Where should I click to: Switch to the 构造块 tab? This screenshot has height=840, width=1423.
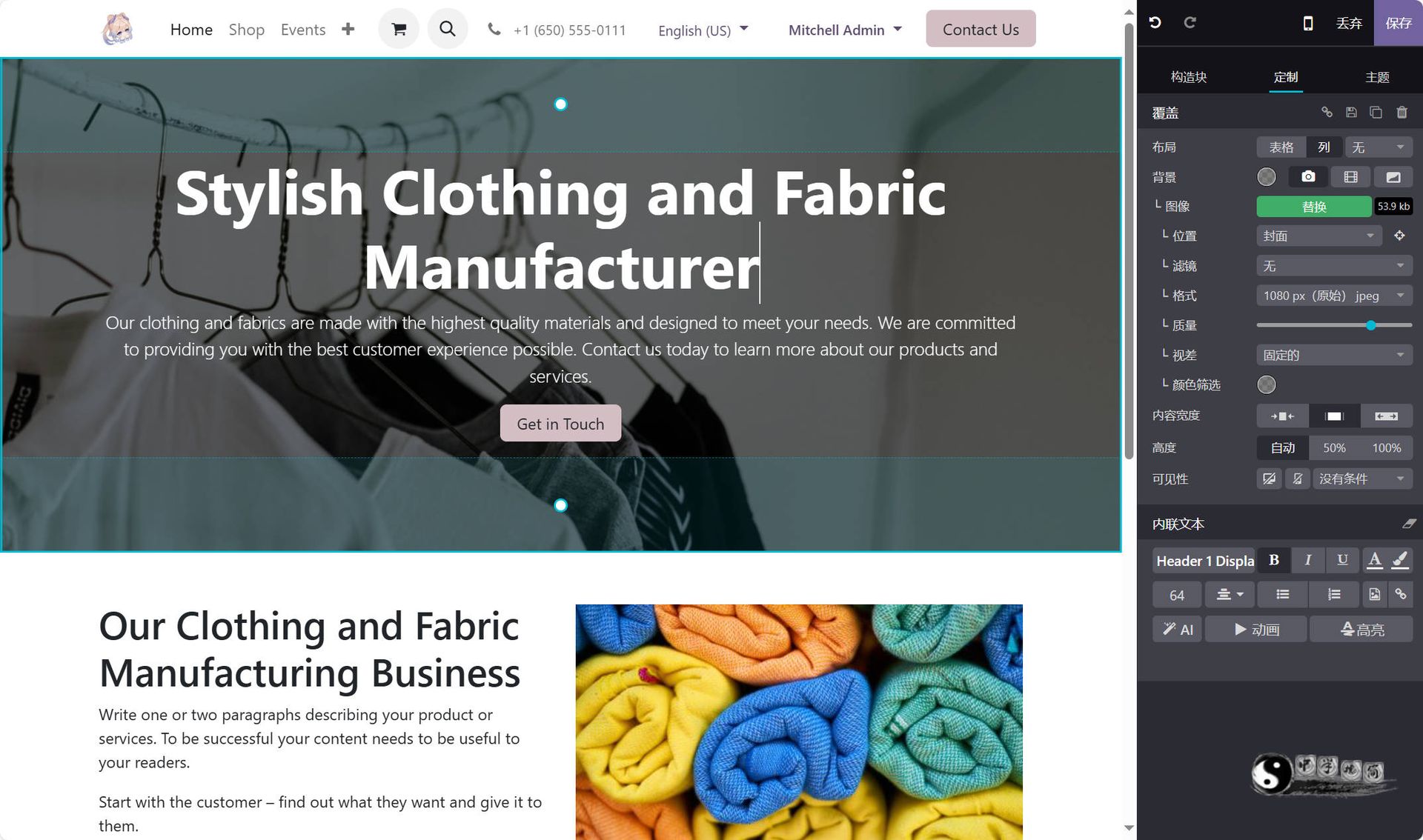tap(1189, 77)
